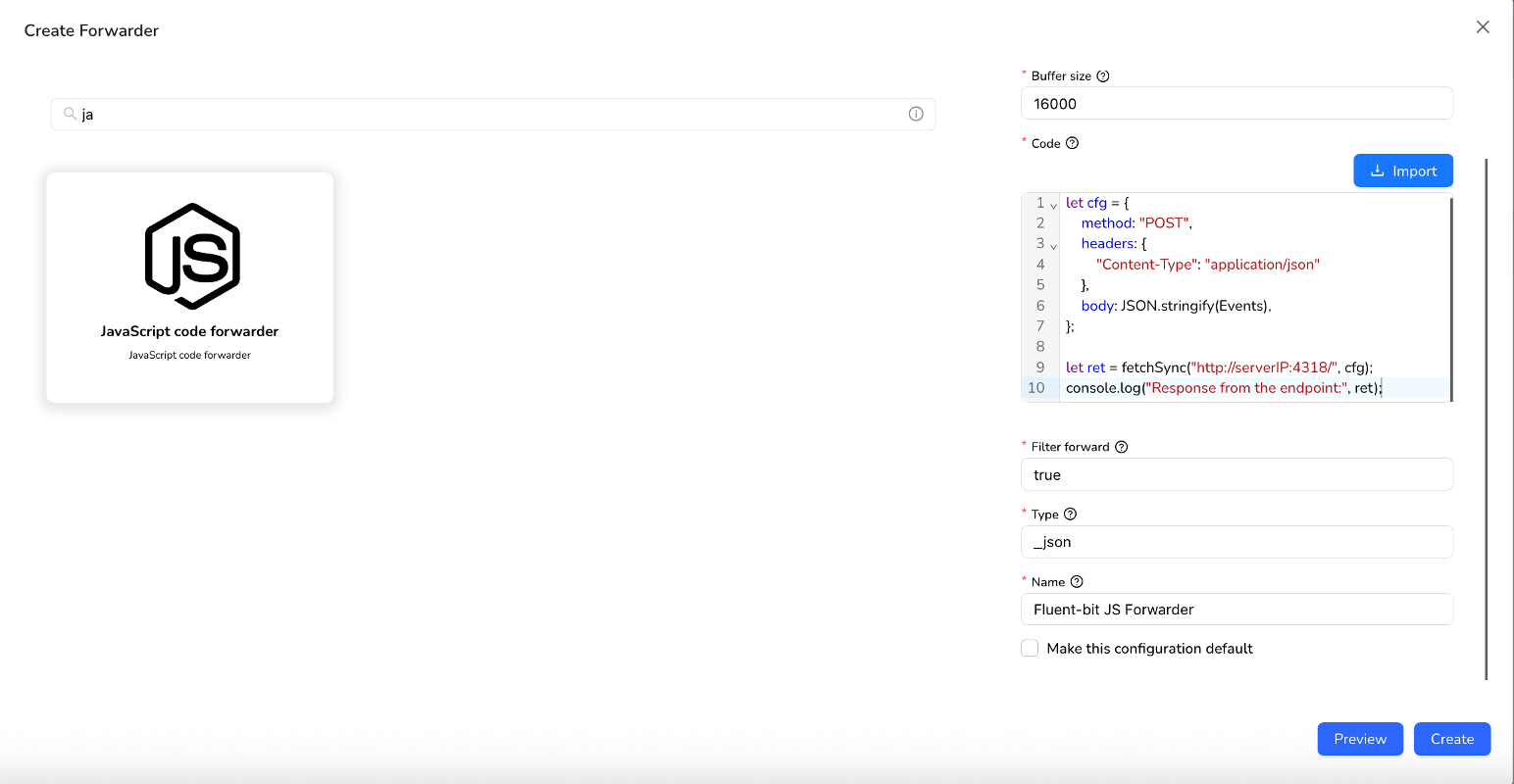Screen dimensions: 1514x784
Task: Collapse code block at line 1
Action: tap(1054, 205)
